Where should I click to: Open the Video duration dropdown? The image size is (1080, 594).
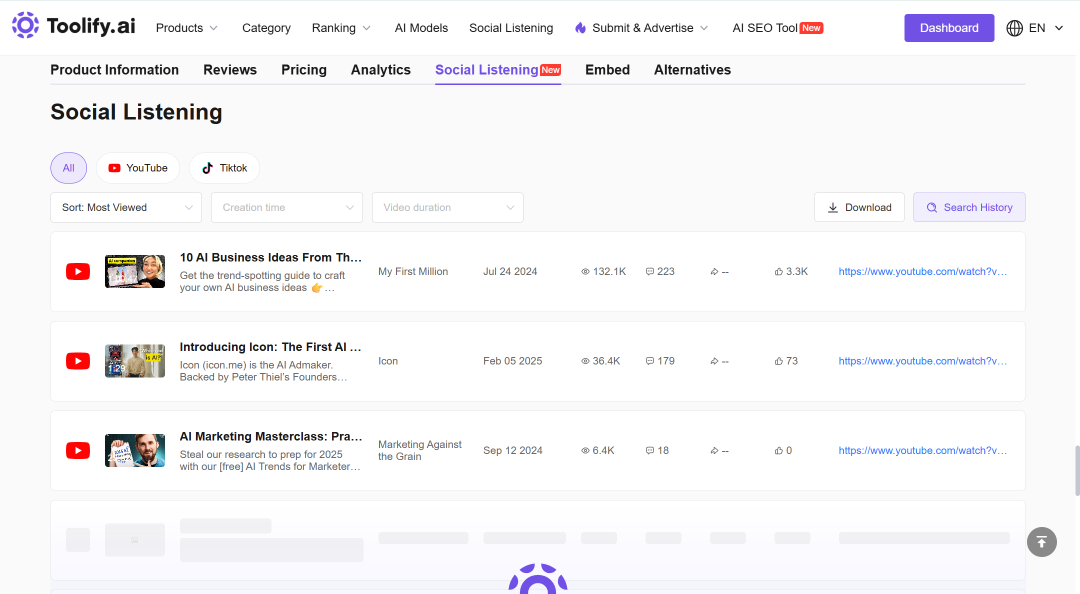448,207
